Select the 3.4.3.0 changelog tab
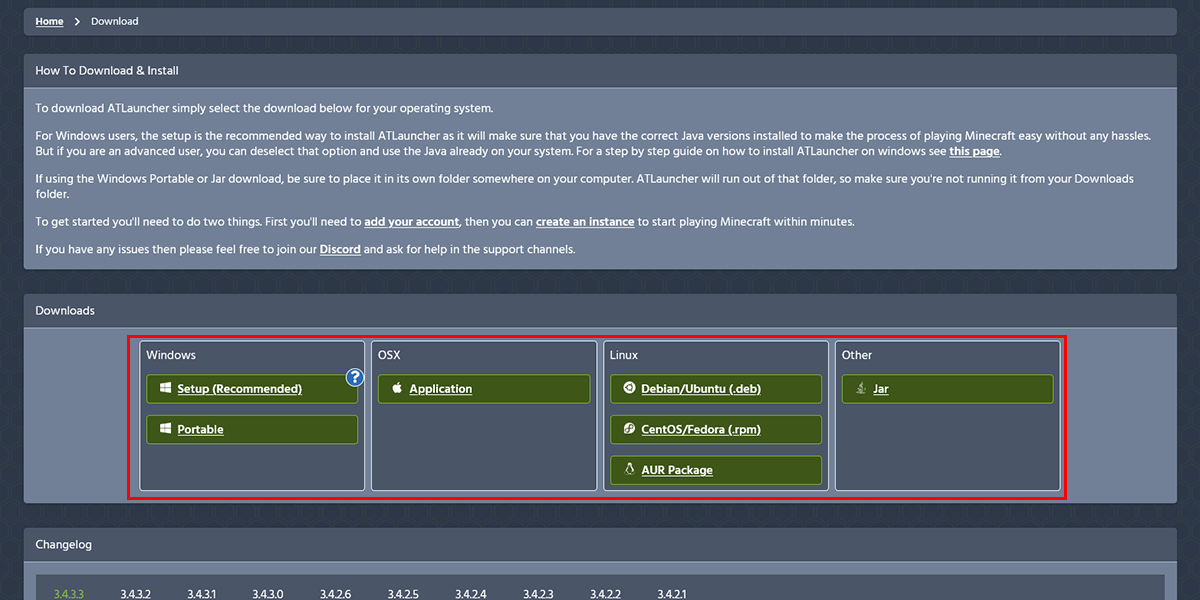The width and height of the screenshot is (1200, 600). point(268,594)
